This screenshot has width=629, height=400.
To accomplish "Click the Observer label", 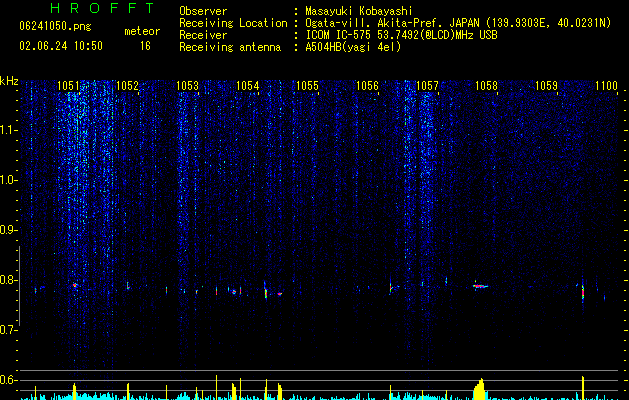I will [203, 11].
